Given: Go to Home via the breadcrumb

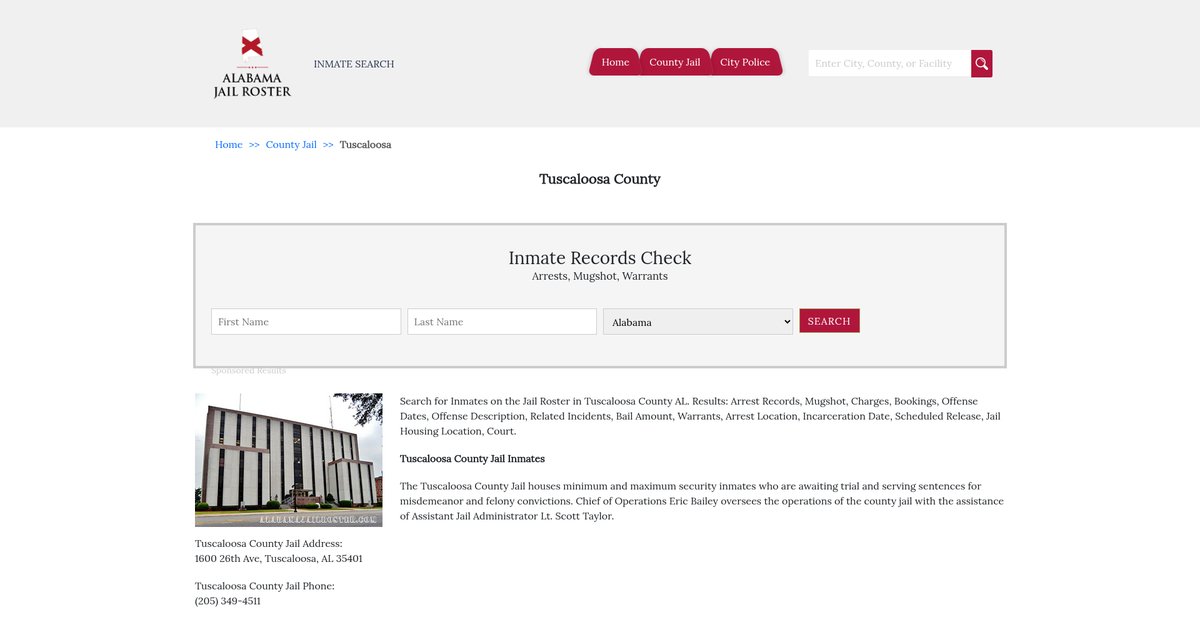Looking at the screenshot, I should [229, 145].
